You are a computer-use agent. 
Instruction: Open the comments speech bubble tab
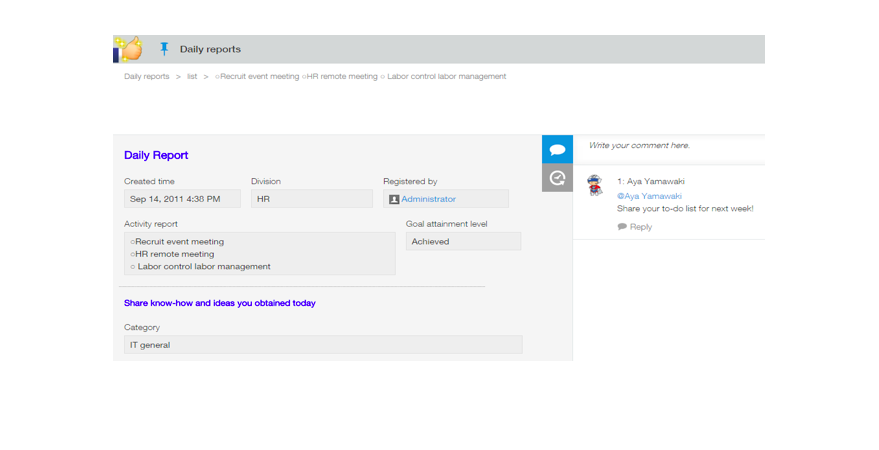click(557, 149)
